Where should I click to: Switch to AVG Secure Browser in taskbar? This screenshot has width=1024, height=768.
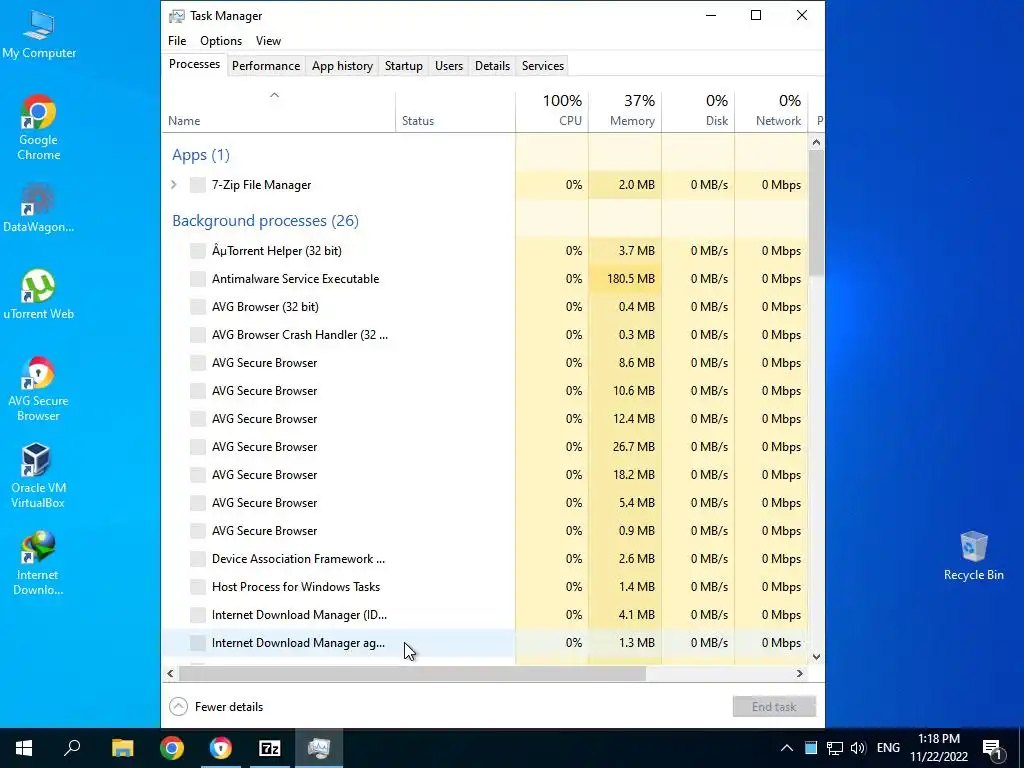pos(221,748)
